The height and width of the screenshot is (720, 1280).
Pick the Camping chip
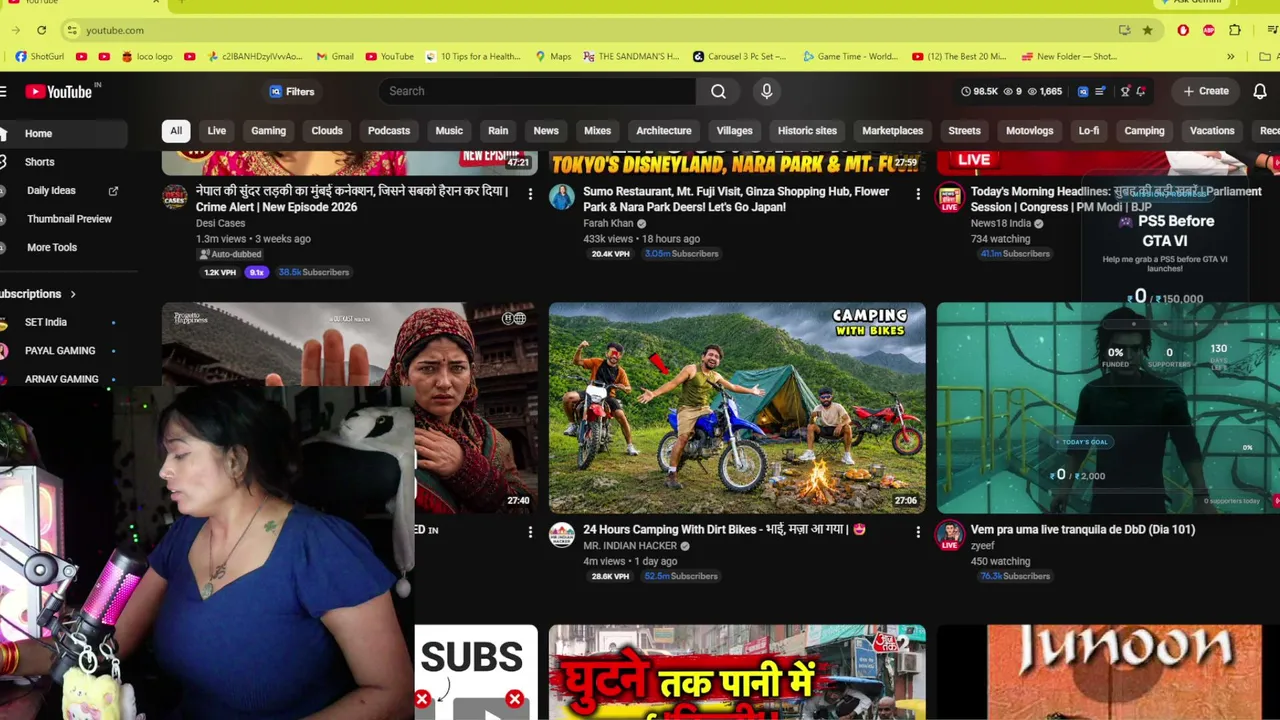click(x=1144, y=131)
